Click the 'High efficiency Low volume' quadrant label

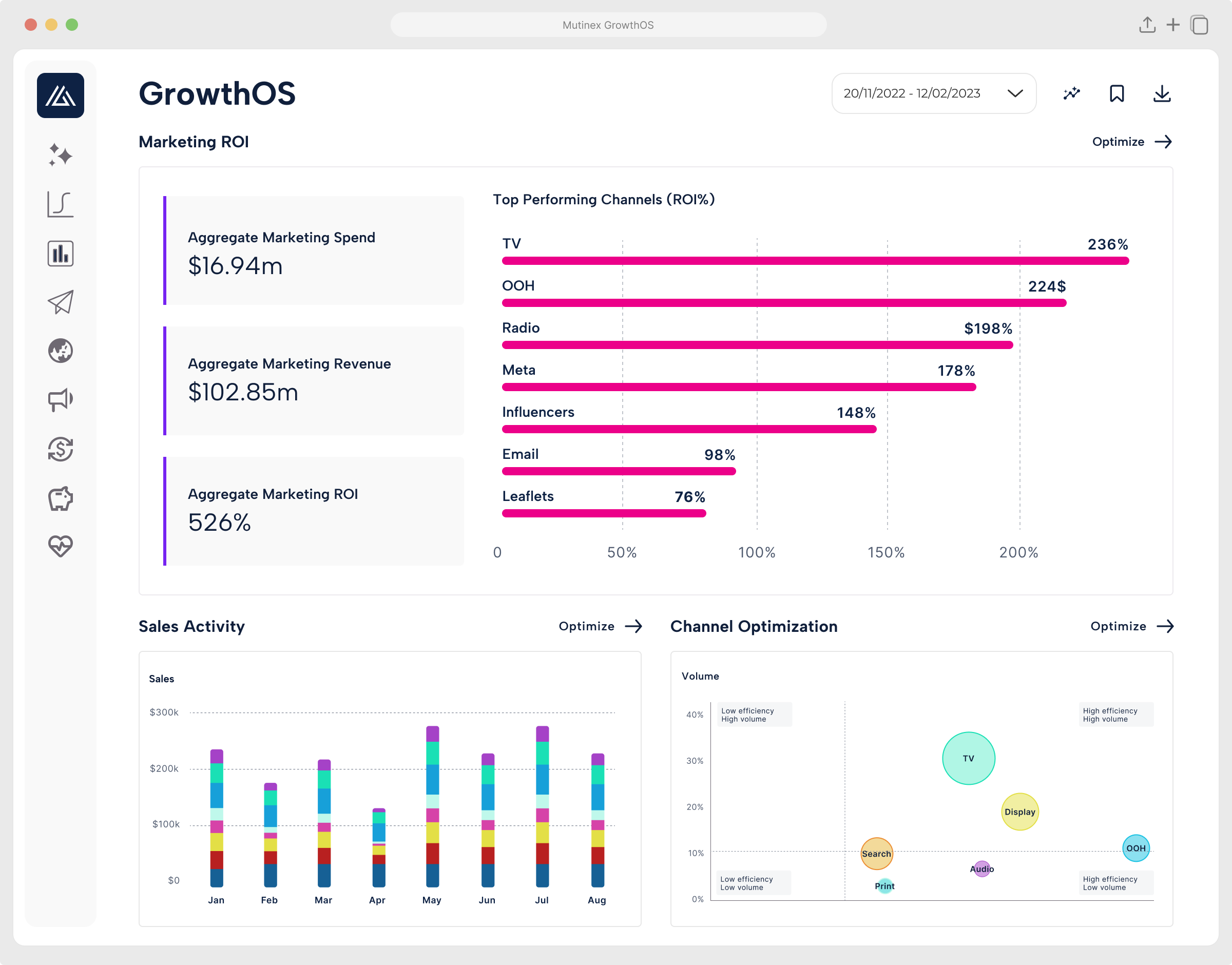1115,883
